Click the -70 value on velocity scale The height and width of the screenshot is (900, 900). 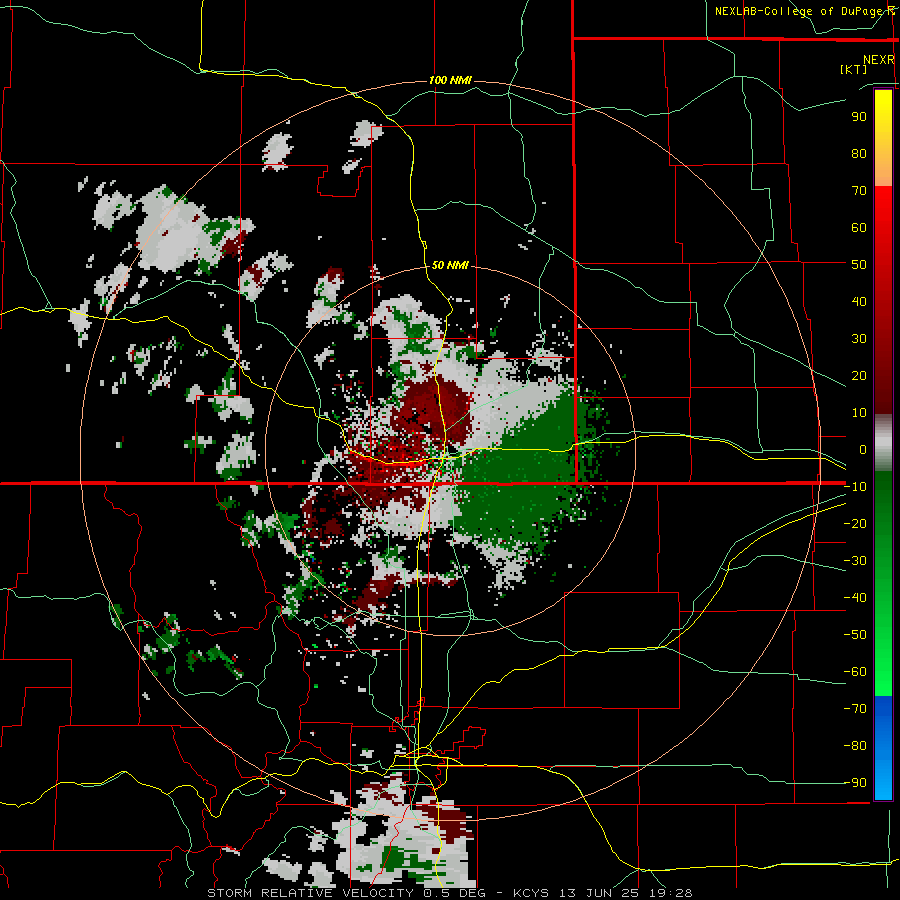tap(855, 709)
